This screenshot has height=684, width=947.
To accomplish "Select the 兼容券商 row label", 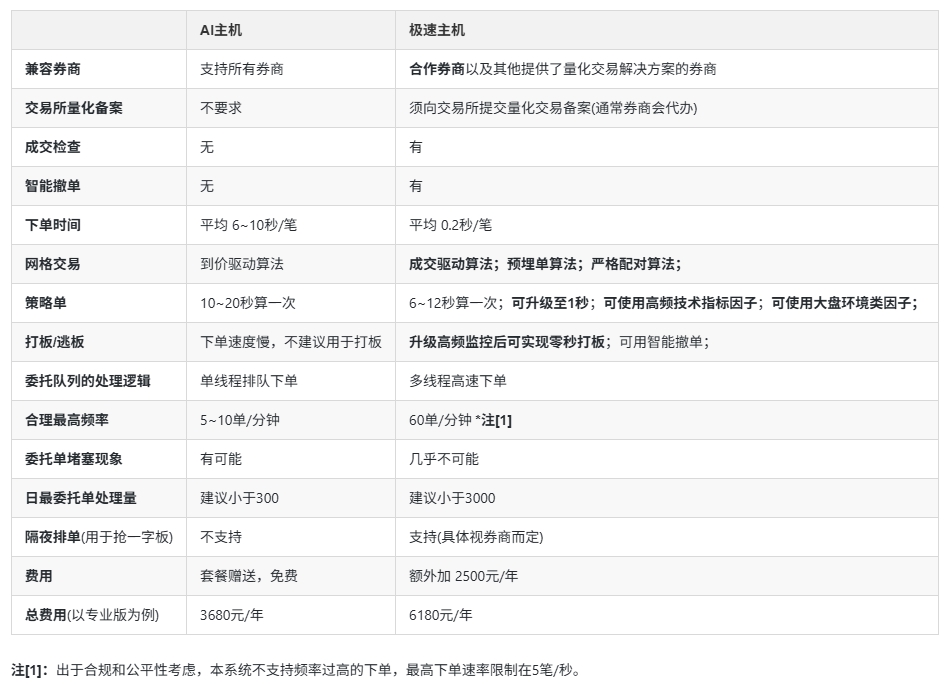I will [53, 69].
